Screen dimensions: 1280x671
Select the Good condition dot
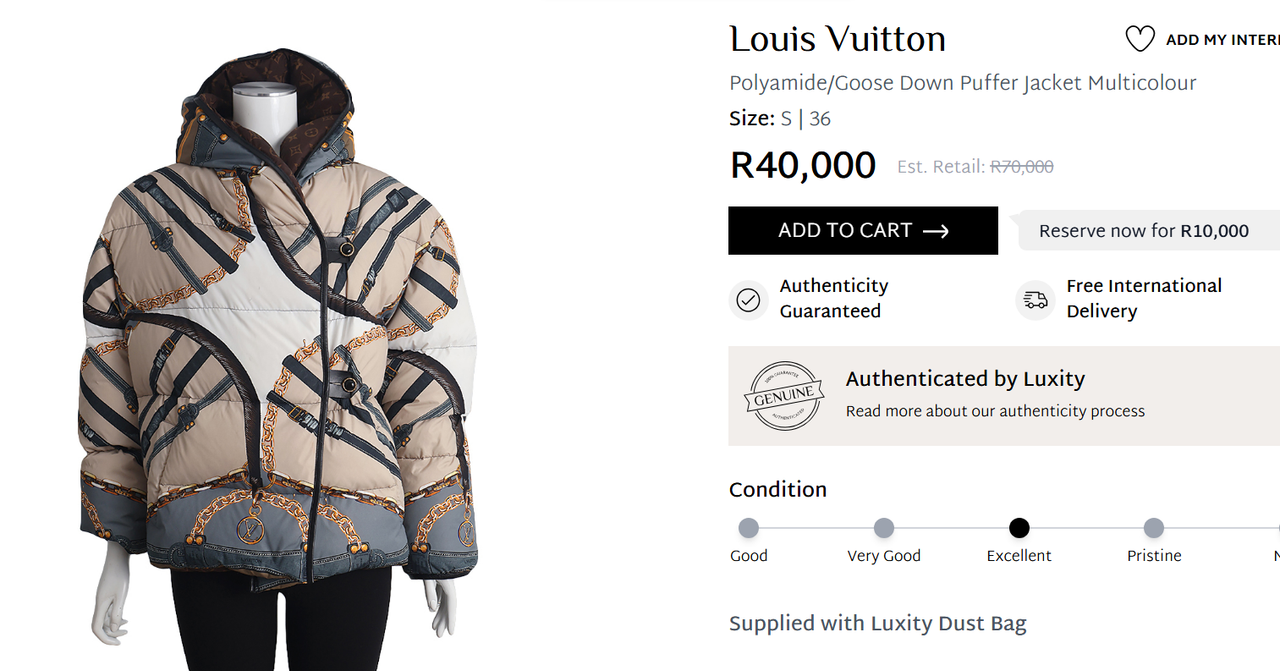(748, 528)
